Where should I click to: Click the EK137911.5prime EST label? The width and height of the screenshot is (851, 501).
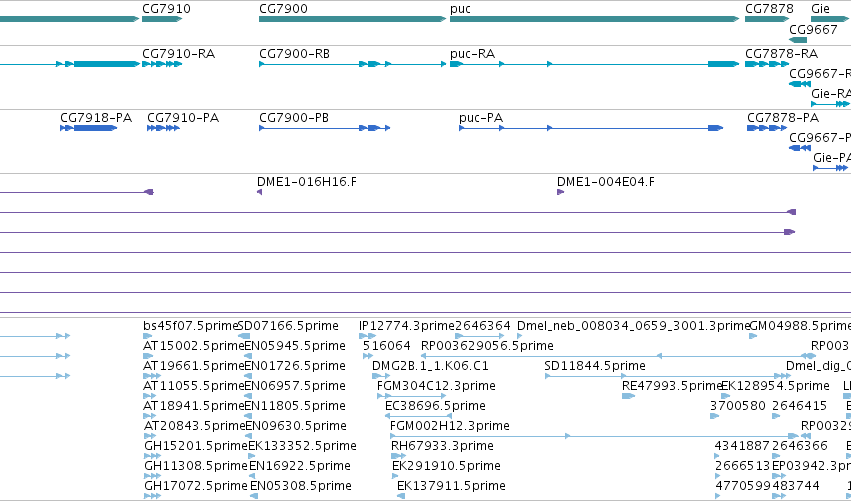[x=452, y=486]
